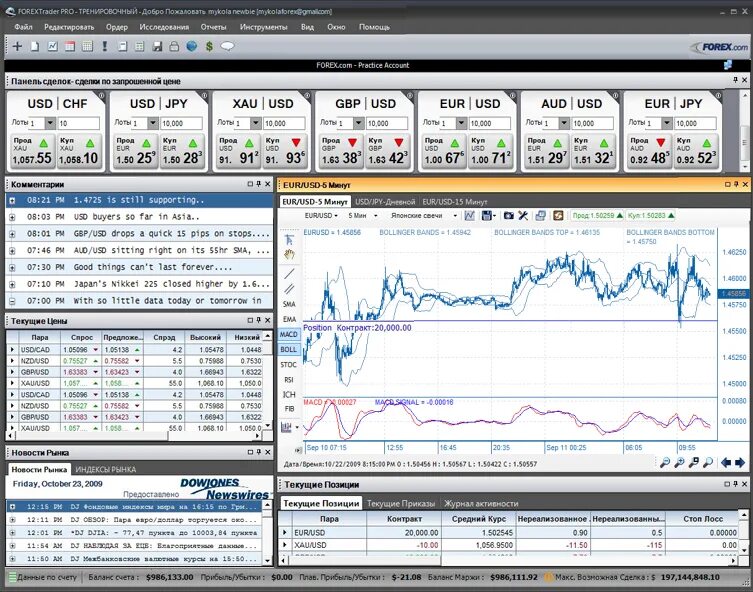Image resolution: width=753 pixels, height=592 pixels.
Task: Click the green dollar sign icon
Action: pos(209,46)
